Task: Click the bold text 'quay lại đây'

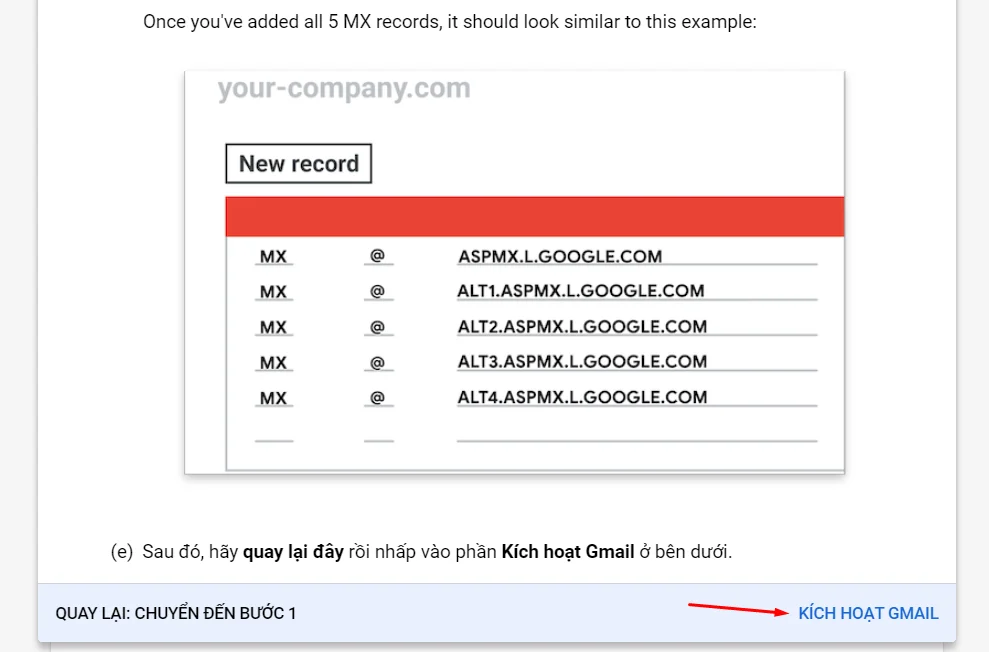Action: 293,552
